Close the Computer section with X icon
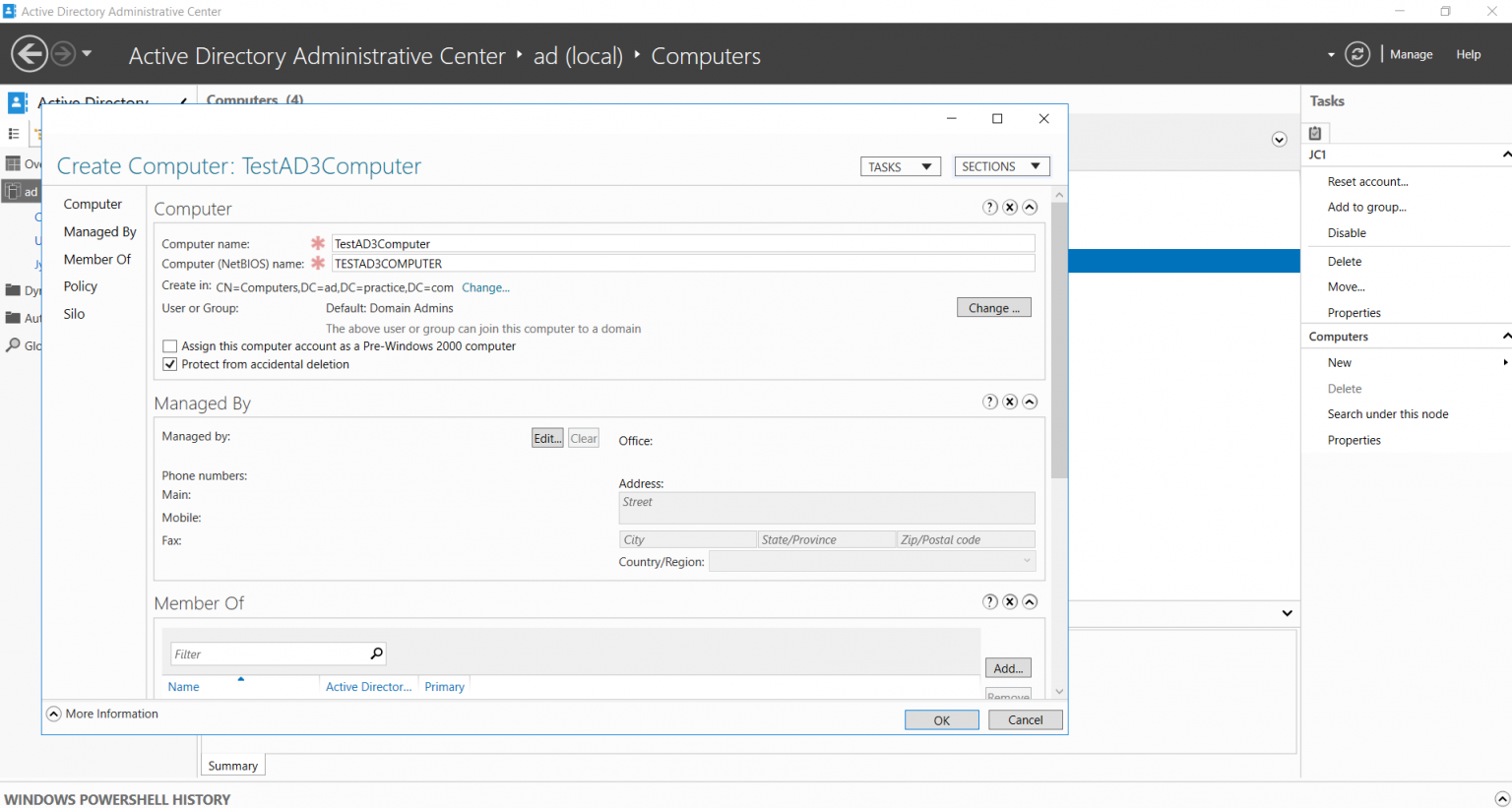Image resolution: width=1512 pixels, height=808 pixels. pos(1010,207)
